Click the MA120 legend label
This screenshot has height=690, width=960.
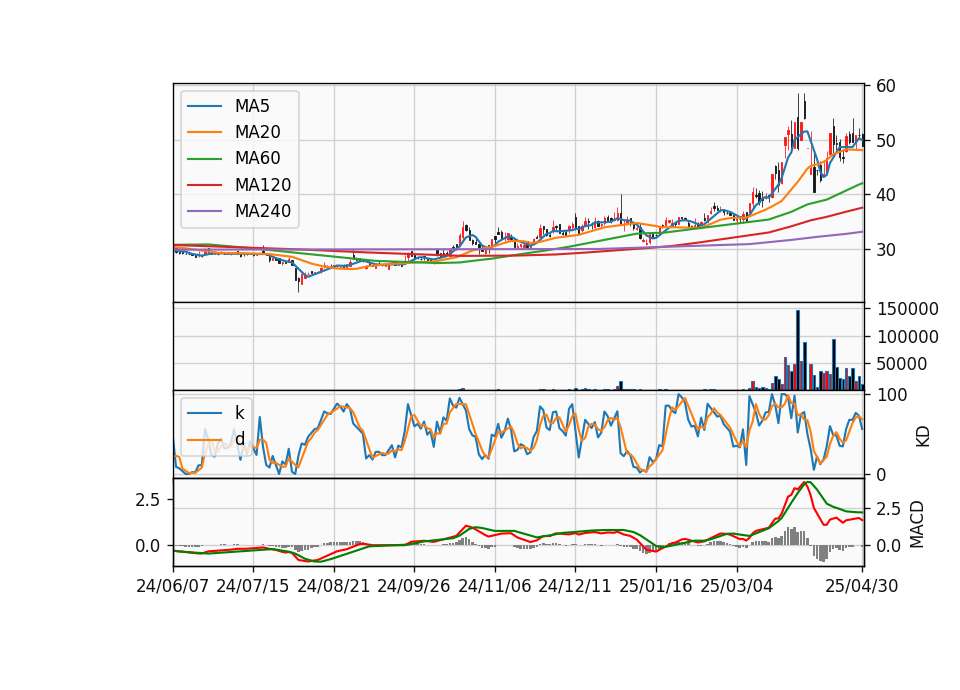(263, 185)
